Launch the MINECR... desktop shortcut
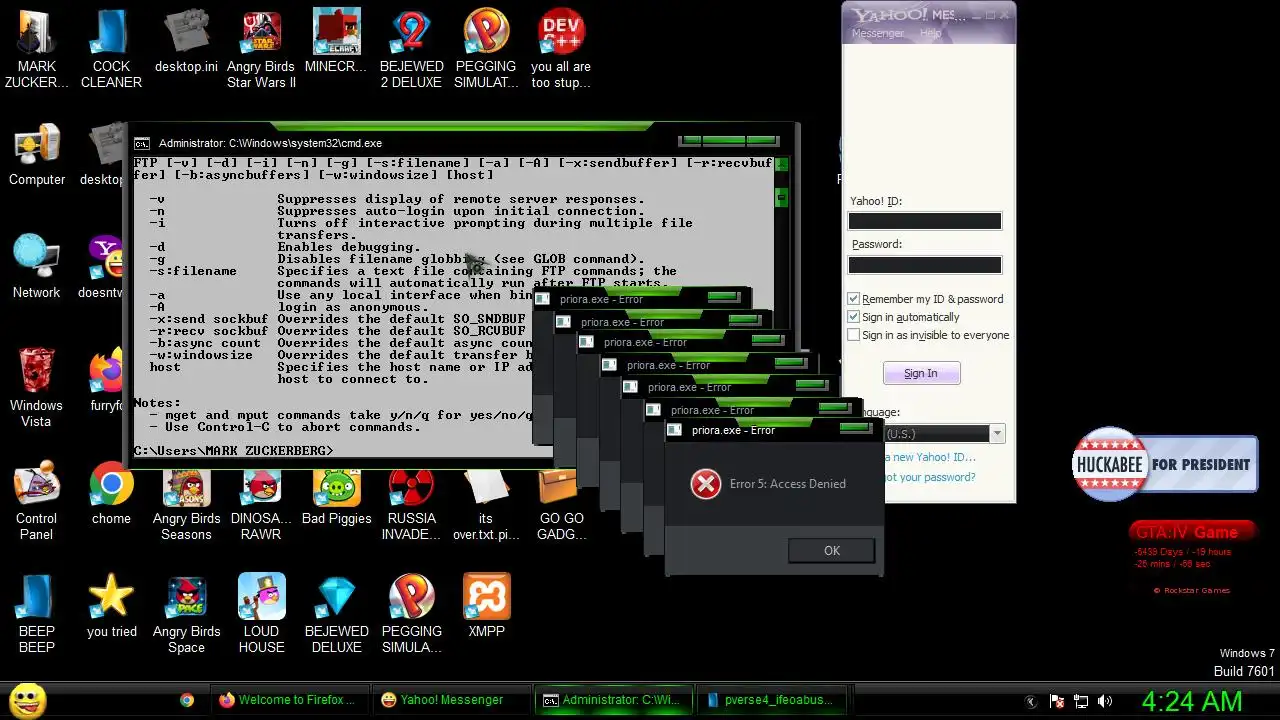The image size is (1280, 720). click(x=336, y=42)
